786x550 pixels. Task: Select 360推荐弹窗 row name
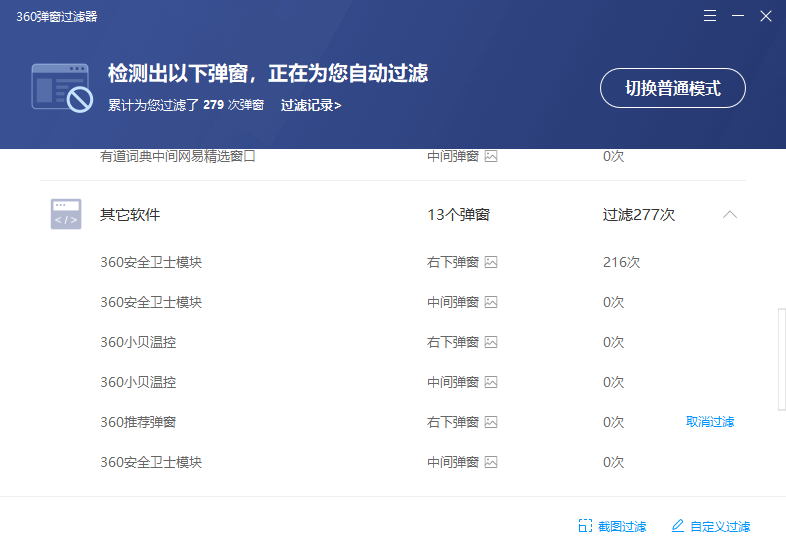(138, 422)
